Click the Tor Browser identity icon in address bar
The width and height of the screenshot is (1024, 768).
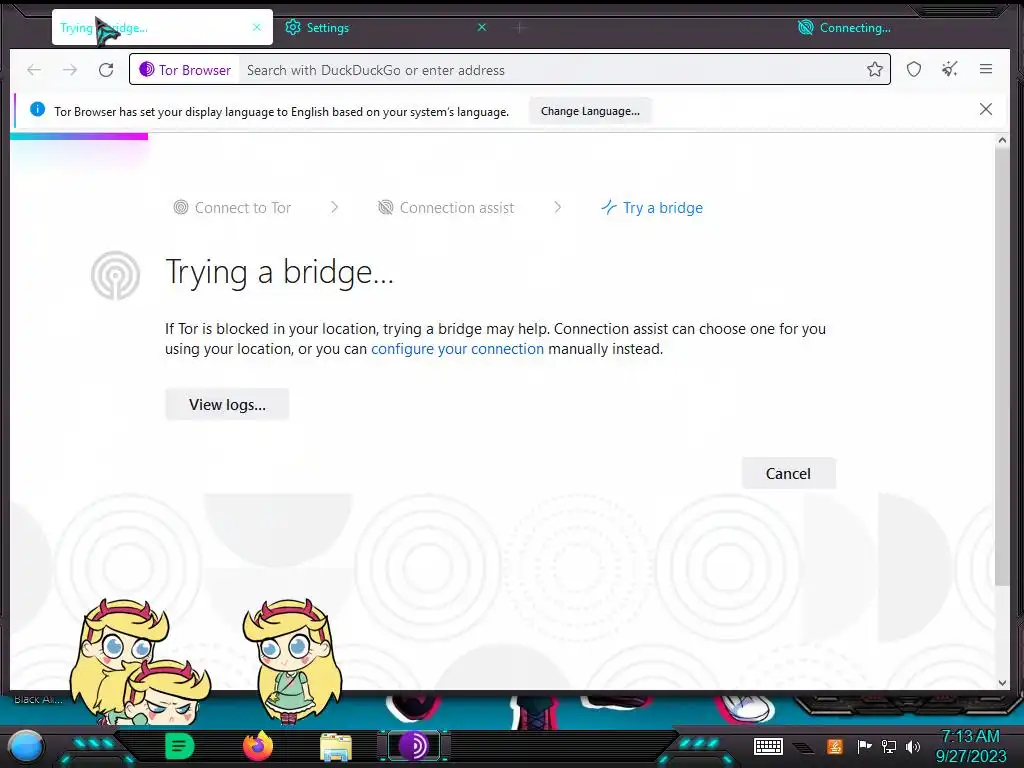[x=185, y=70]
